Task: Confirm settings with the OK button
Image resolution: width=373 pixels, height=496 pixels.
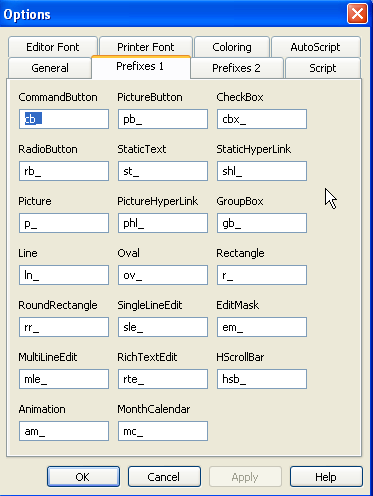Action: tap(83, 477)
